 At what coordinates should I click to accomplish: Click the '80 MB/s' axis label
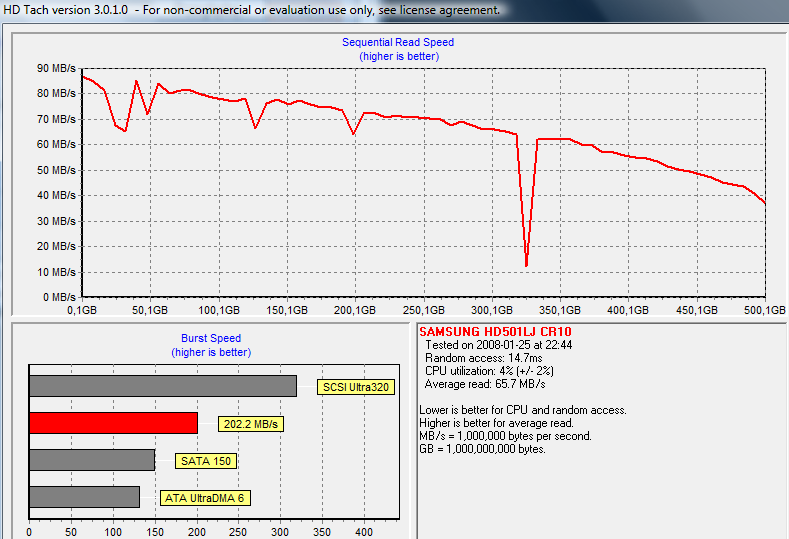pos(56,94)
